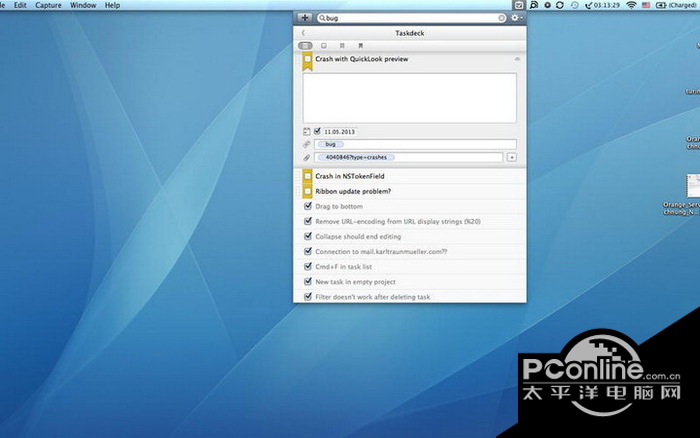Add another attachment with small plus button

[512, 157]
